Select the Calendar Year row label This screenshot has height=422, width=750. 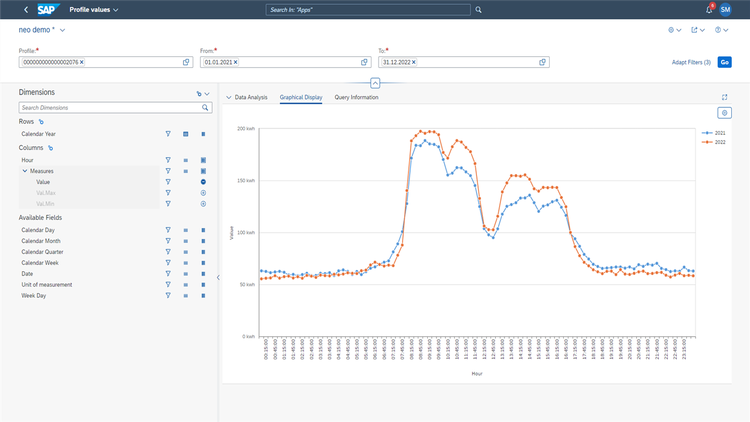point(38,134)
